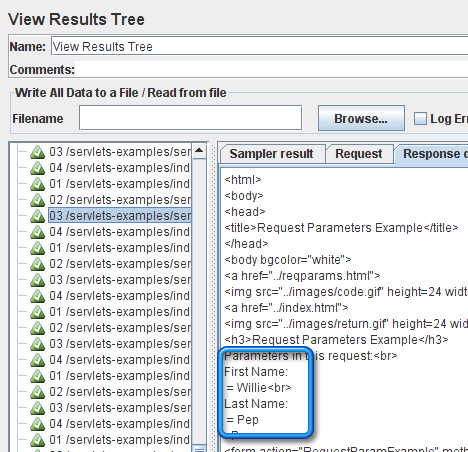Select the bottom fully visible 01 /servlets-examples/ind row
Screen dimensions: 468x452
click(x=120, y=440)
